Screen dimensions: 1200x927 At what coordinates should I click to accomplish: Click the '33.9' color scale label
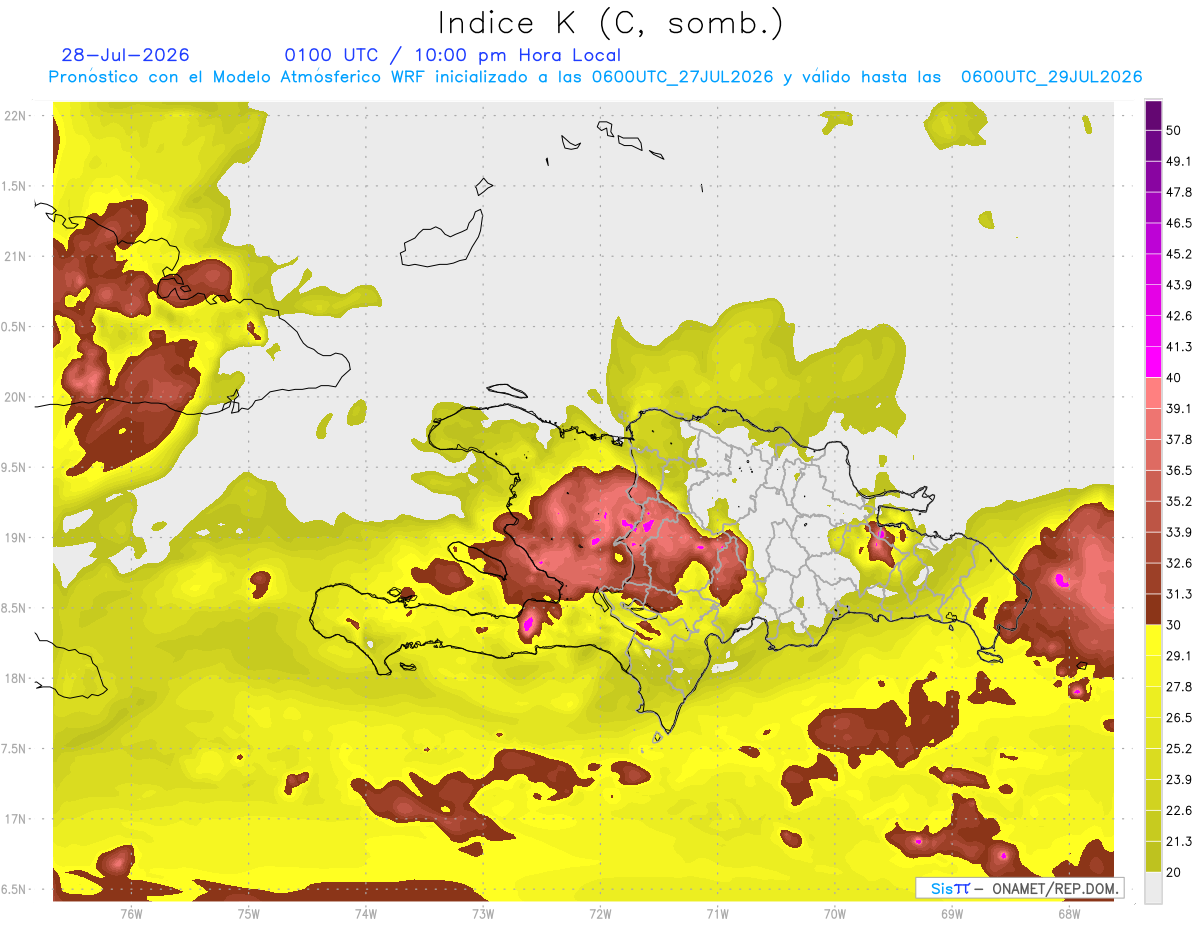click(1179, 532)
